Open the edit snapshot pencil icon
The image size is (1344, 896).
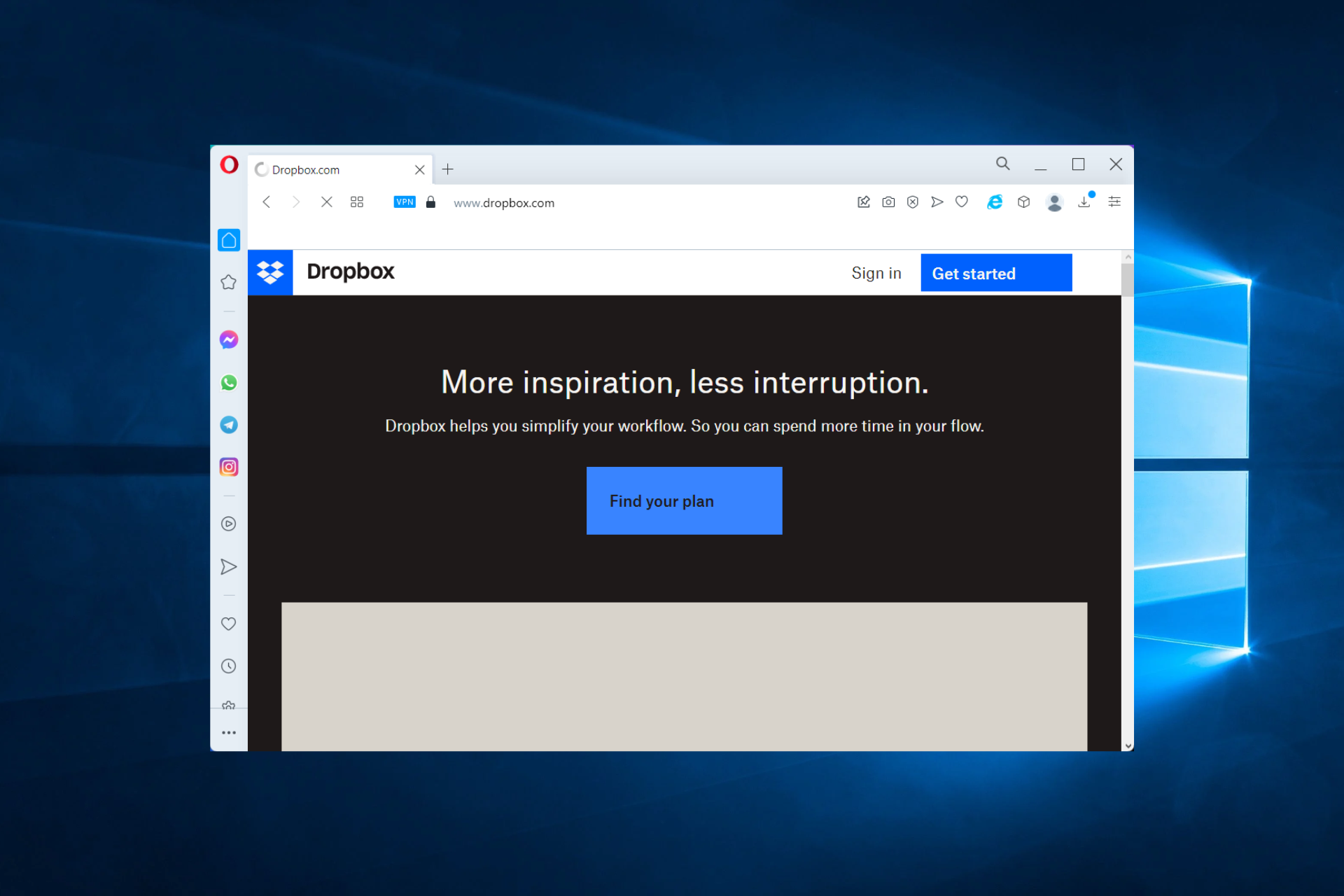(x=864, y=202)
